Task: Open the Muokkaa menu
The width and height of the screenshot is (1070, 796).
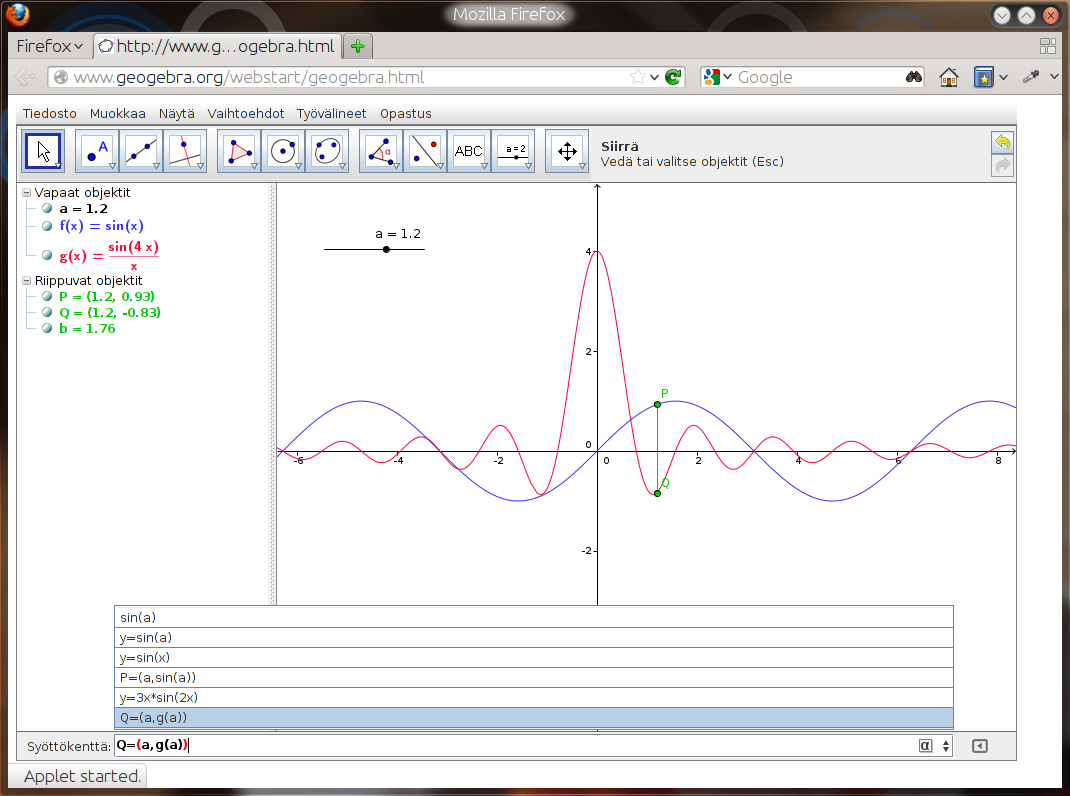Action: tap(117, 113)
